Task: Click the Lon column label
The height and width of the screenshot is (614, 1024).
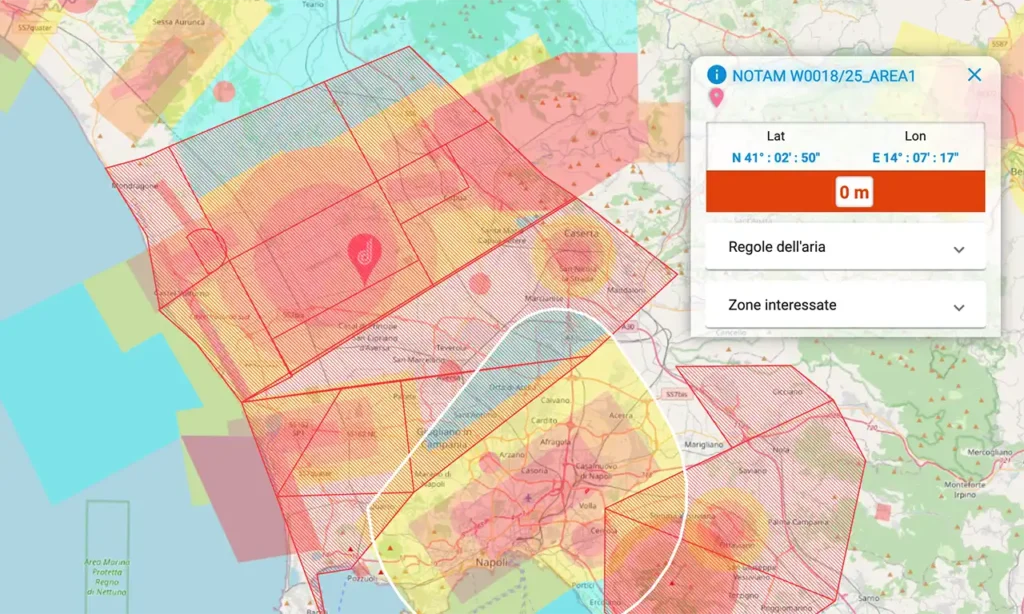Action: 915,136
